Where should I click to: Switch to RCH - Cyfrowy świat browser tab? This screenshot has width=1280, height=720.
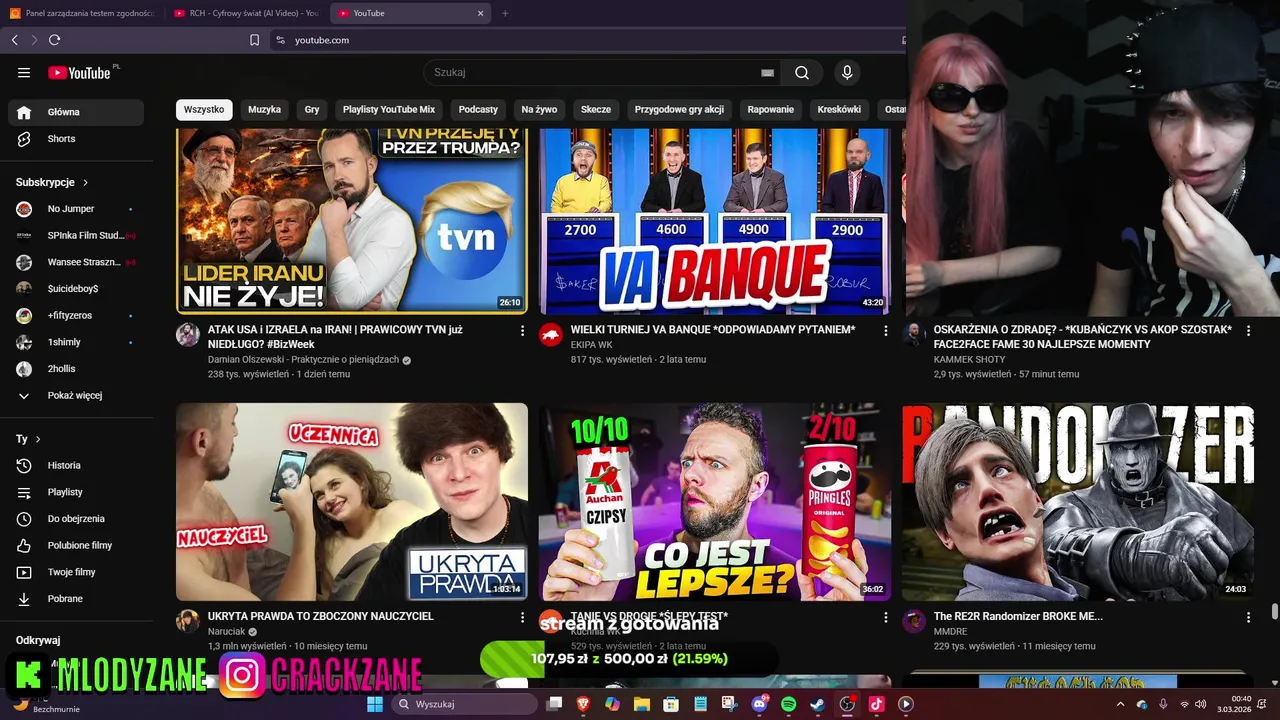[246, 13]
